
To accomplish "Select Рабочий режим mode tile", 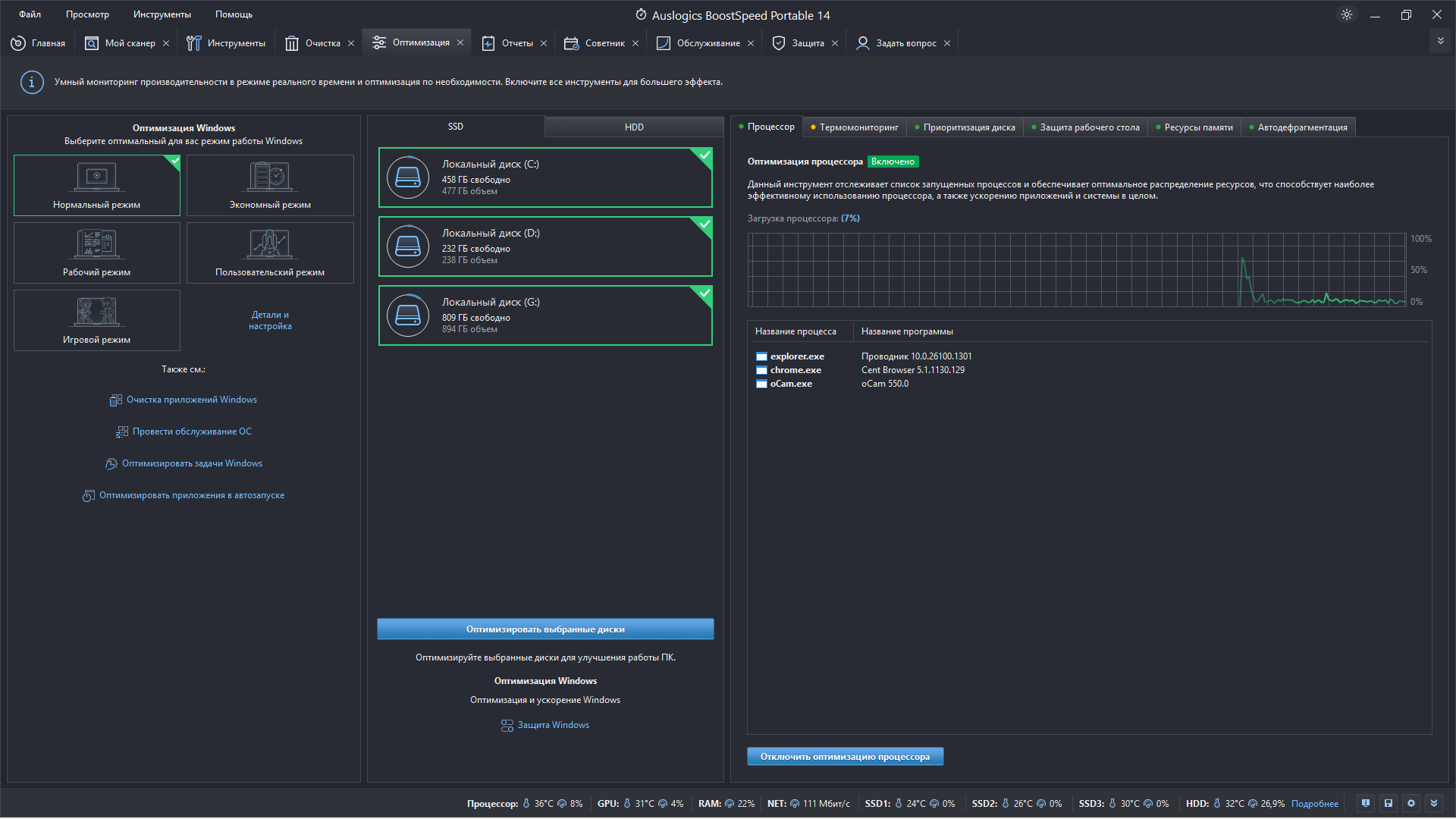I will point(97,253).
